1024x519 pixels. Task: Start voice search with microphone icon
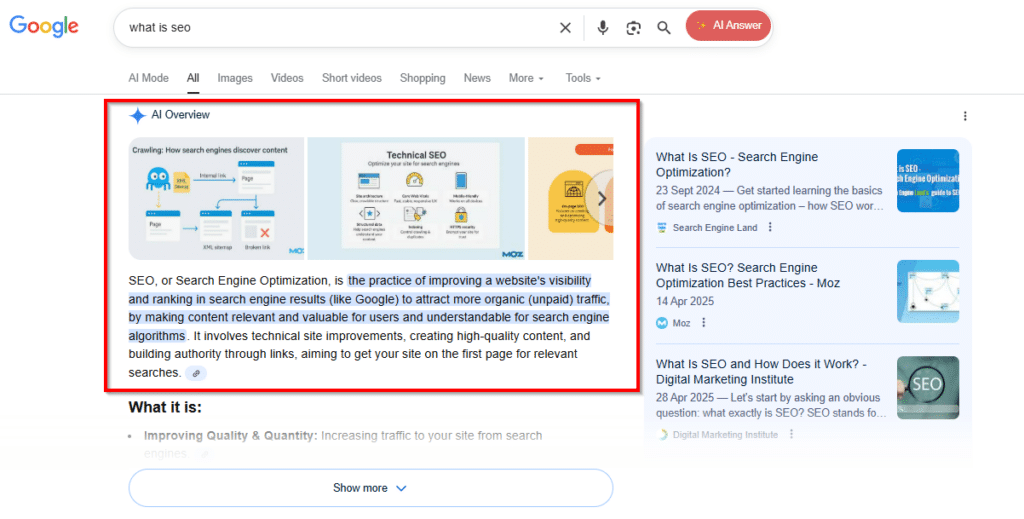pyautogui.click(x=603, y=27)
